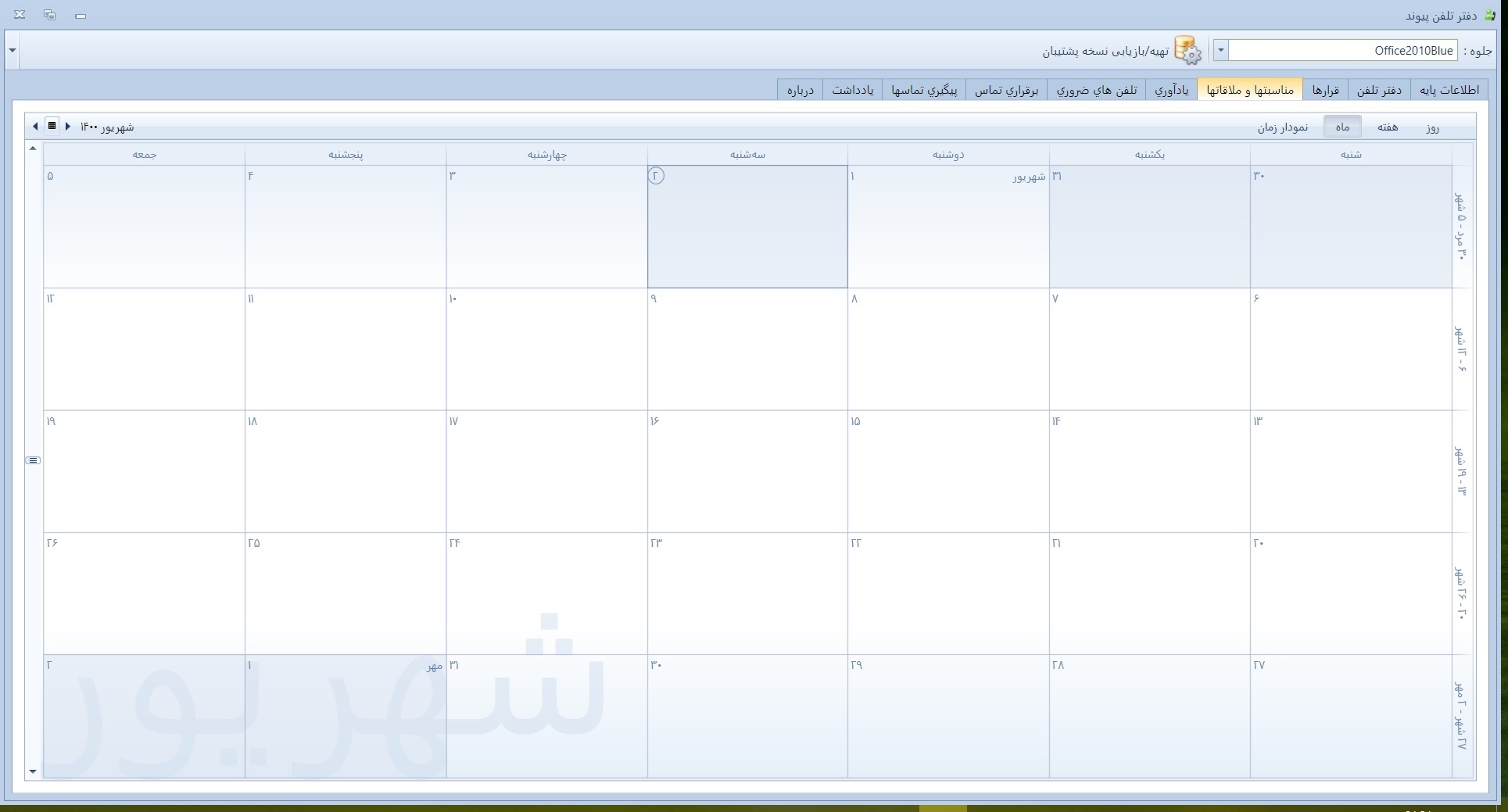Select day ۲۱ under یکشنبه
The height and width of the screenshot is (812, 1508).
click(1149, 594)
